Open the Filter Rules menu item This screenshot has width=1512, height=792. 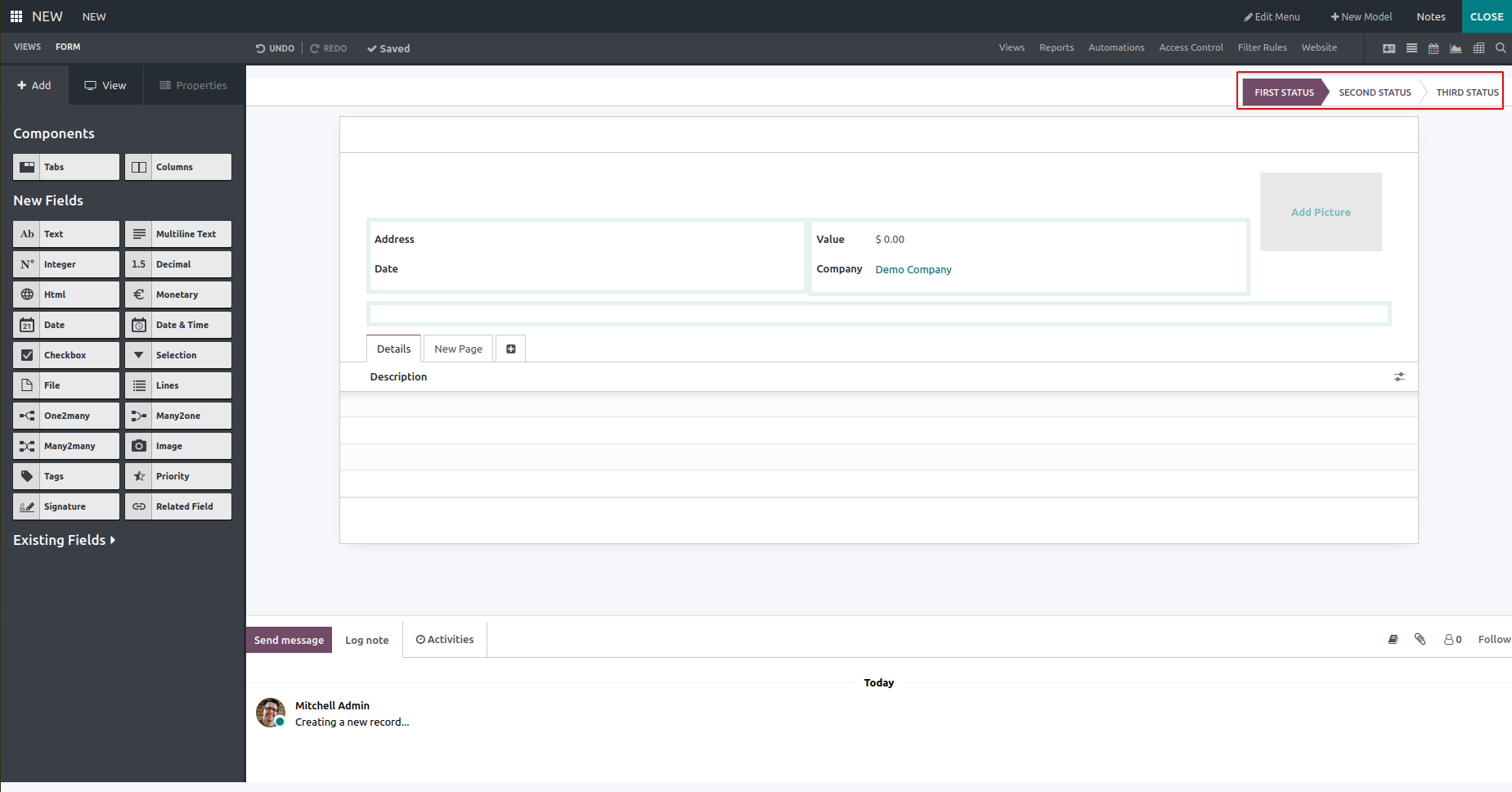tap(1262, 47)
